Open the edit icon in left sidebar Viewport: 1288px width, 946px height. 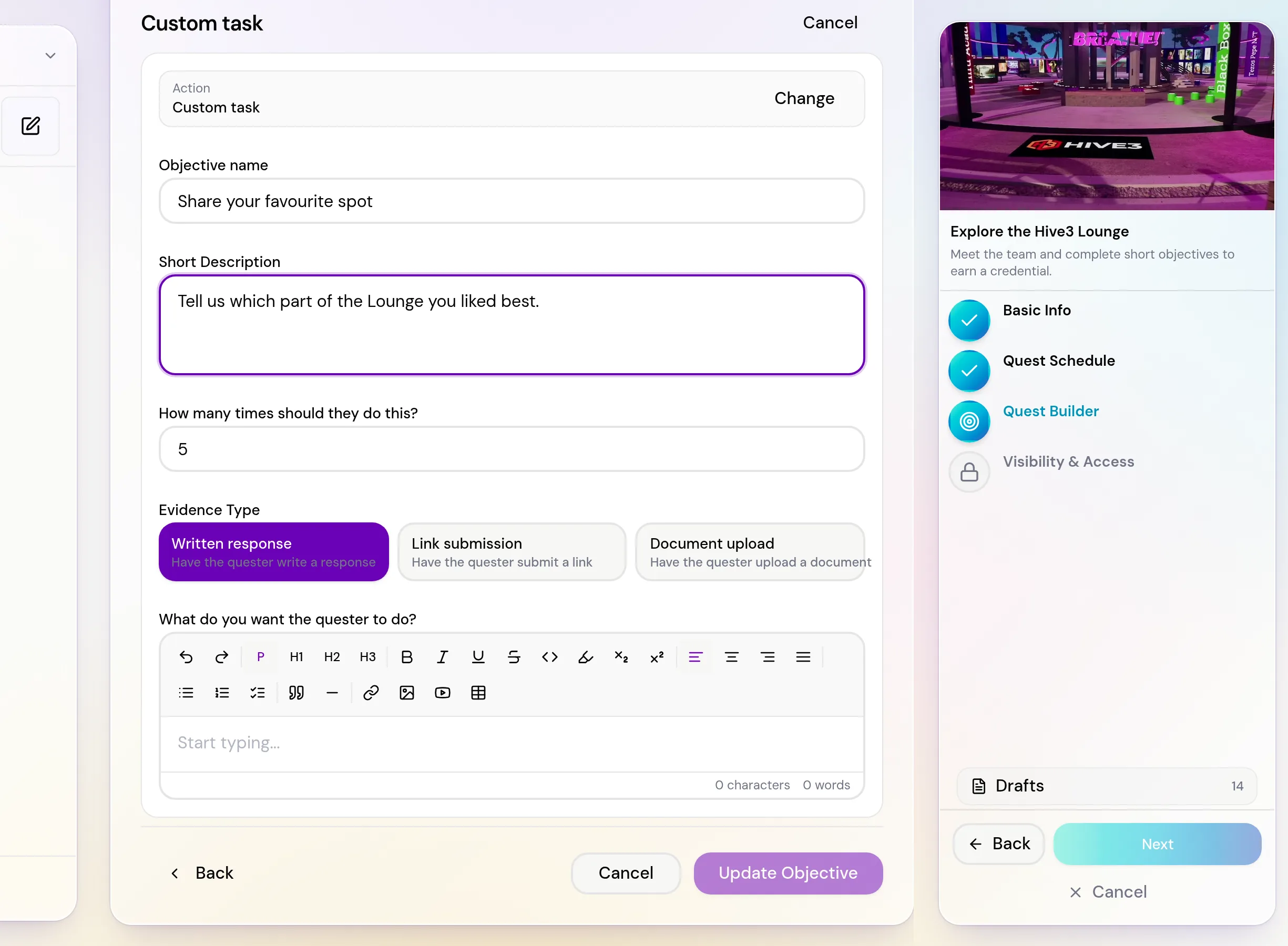(30, 126)
